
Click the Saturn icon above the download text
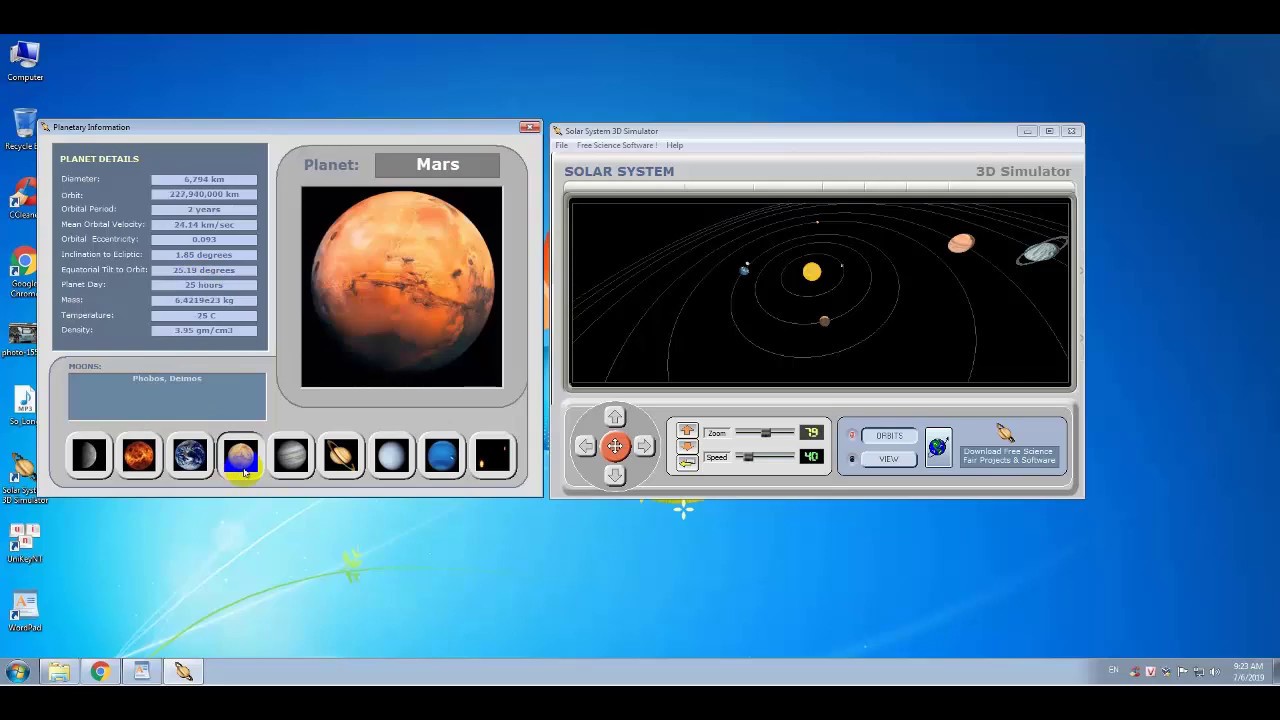coord(1005,433)
